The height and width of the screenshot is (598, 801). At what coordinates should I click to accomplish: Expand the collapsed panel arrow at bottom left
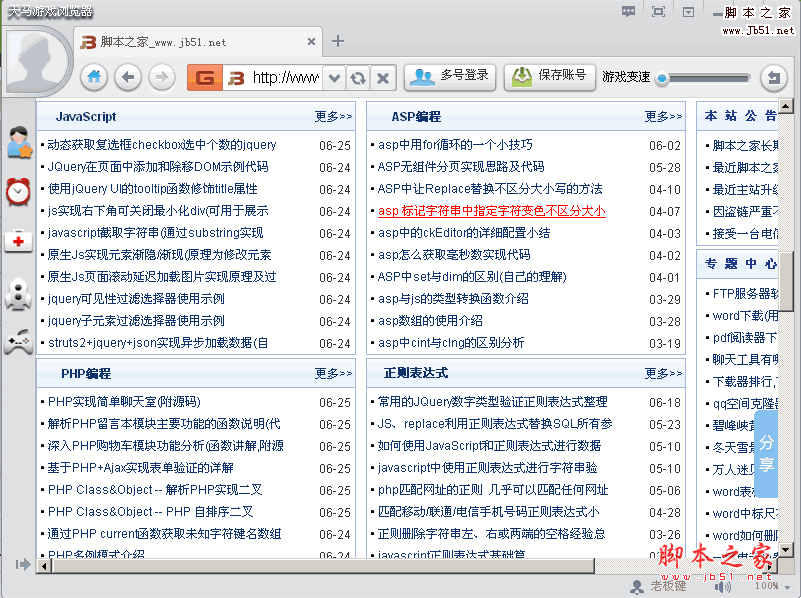click(x=20, y=565)
